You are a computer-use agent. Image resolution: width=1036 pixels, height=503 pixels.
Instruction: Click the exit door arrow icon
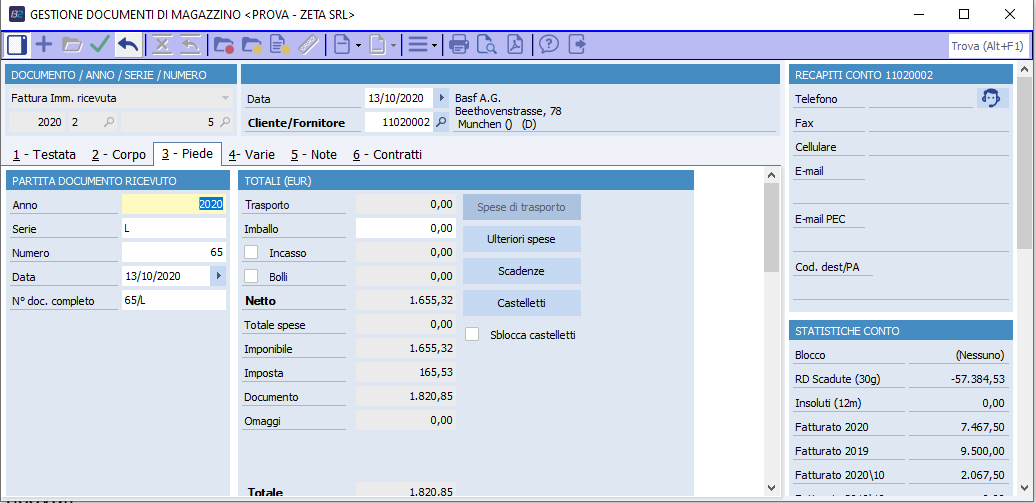577,45
